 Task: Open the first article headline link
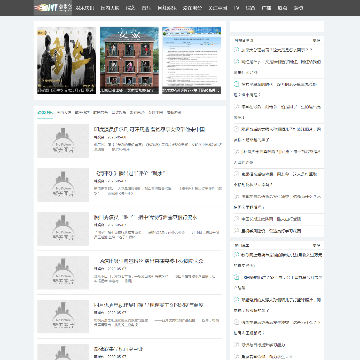149,129
